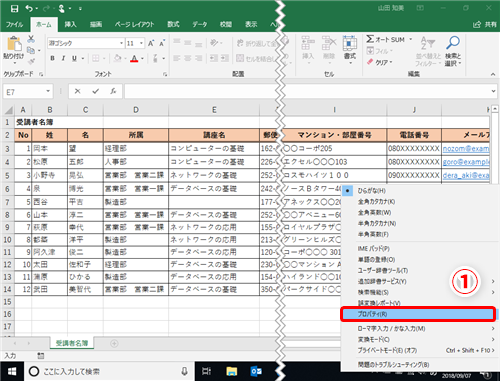
Task: Click the nozom@exam email link
Action: [x=466, y=149]
